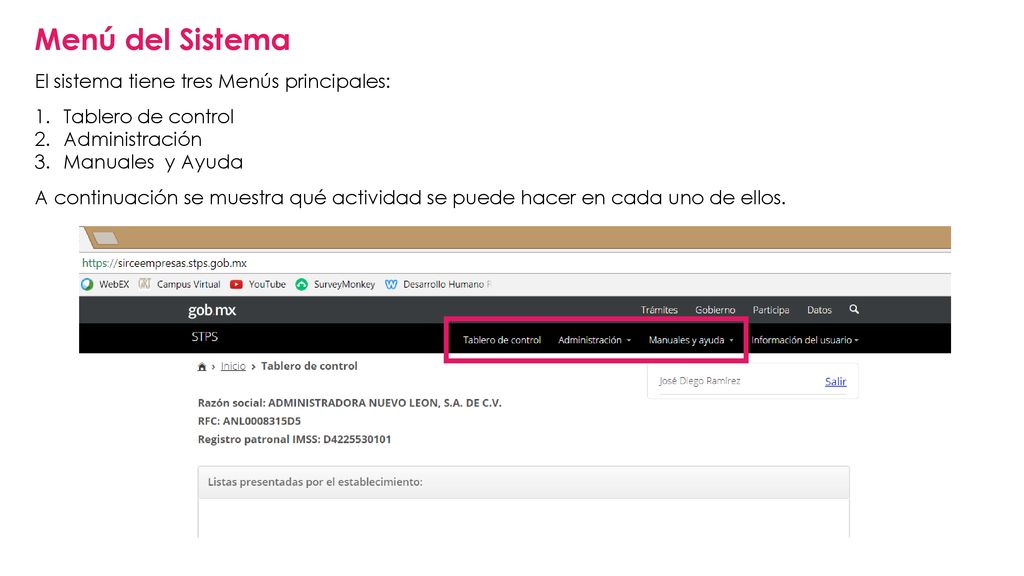Click the Inicio breadcrumb link
The image size is (1024, 576).
[233, 366]
